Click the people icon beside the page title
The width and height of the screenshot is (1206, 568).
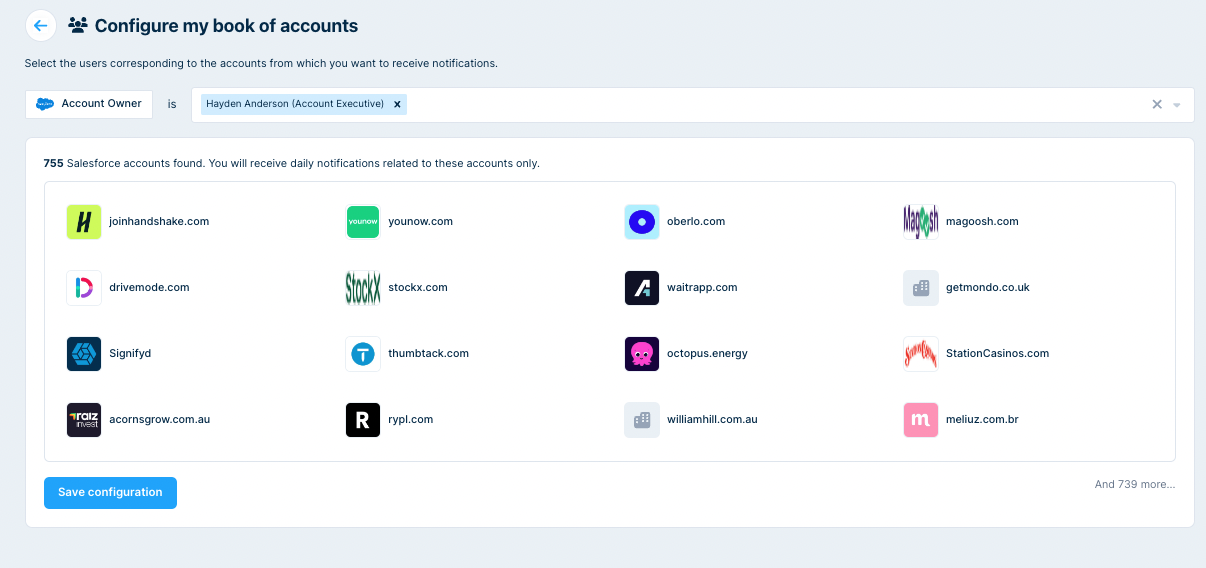tap(78, 26)
